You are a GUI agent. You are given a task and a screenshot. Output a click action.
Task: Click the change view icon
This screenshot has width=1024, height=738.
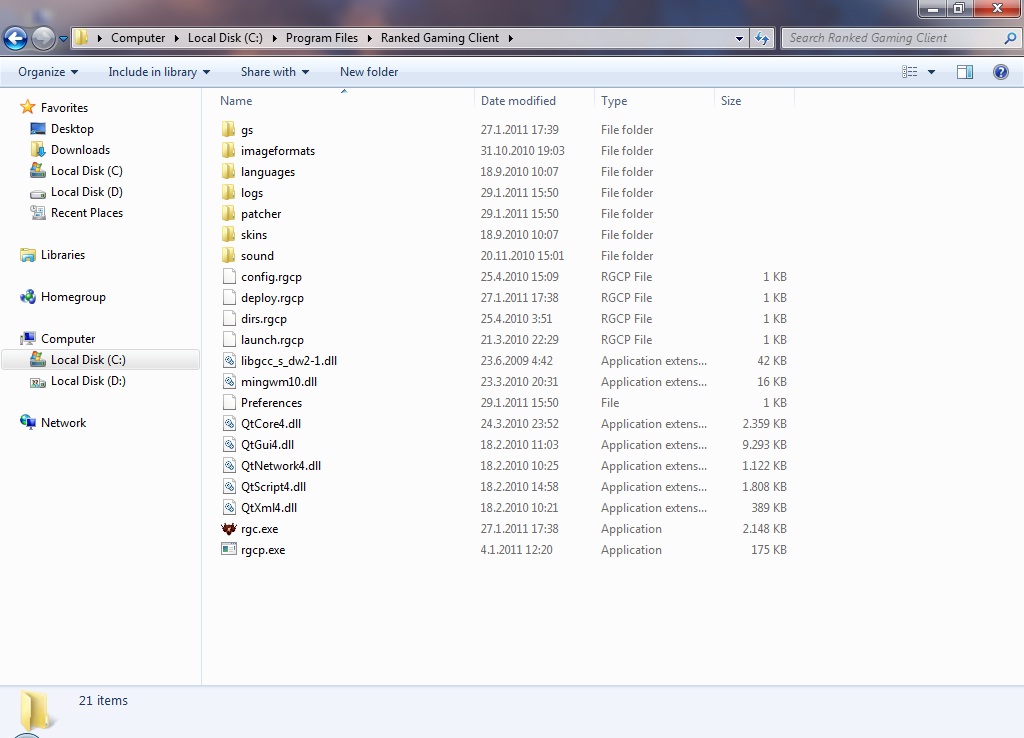pyautogui.click(x=910, y=72)
